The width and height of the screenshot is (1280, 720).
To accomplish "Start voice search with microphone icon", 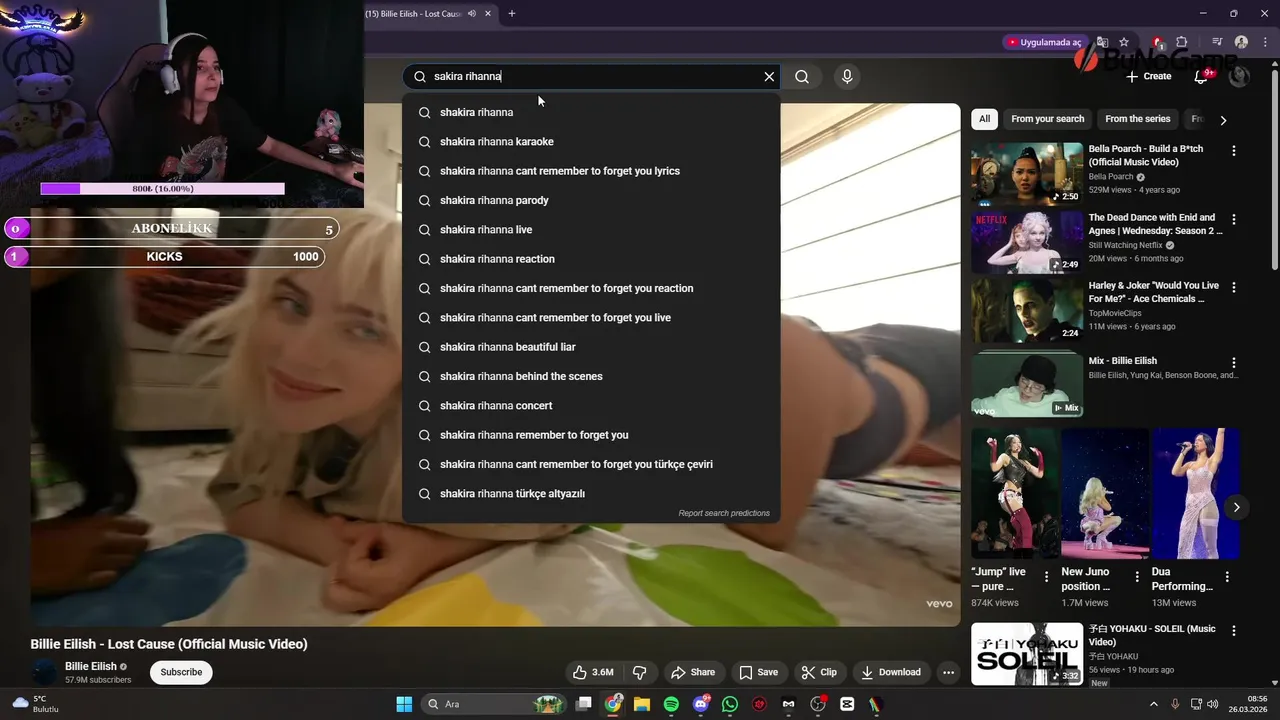I will 847,76.
